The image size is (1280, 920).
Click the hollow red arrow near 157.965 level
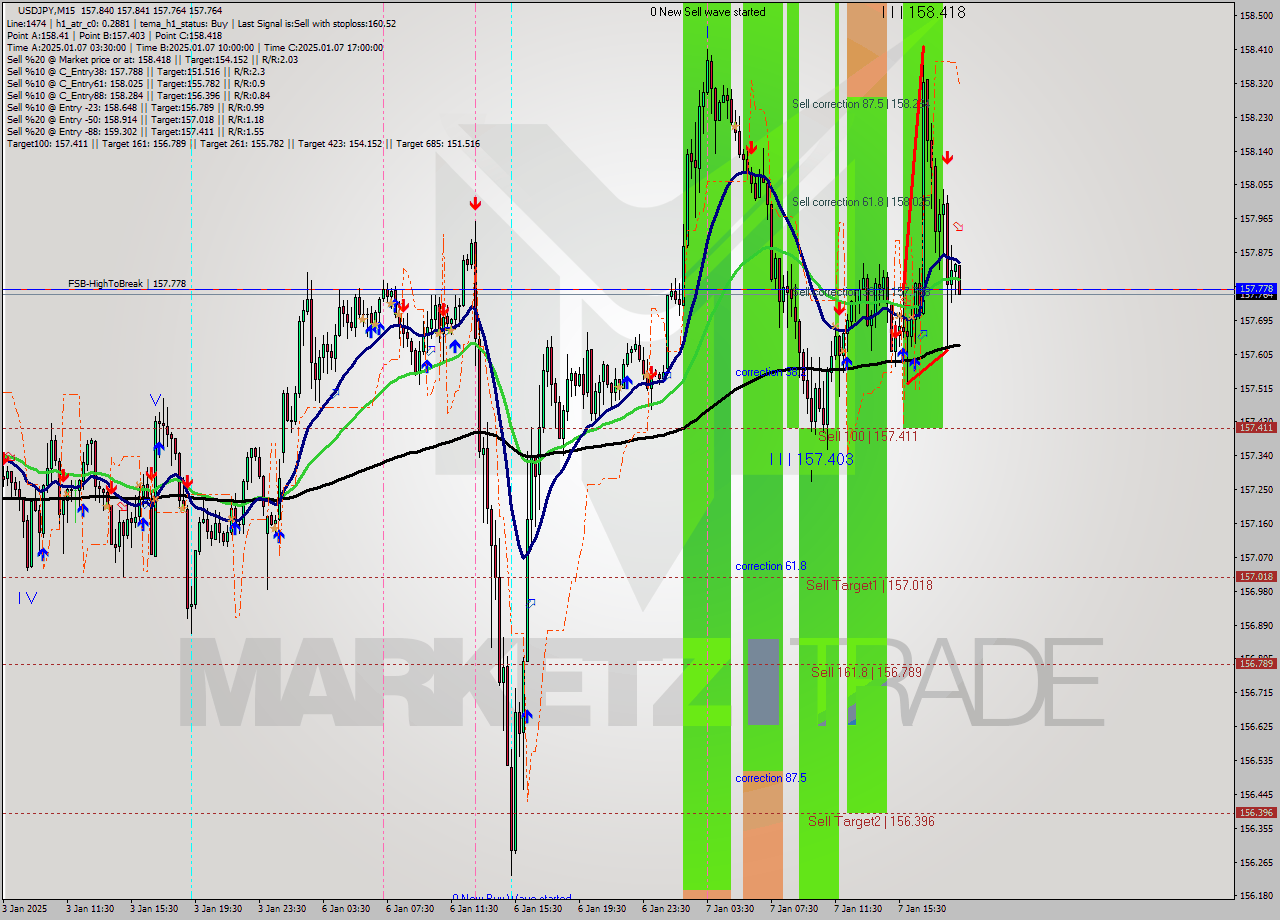click(x=958, y=227)
